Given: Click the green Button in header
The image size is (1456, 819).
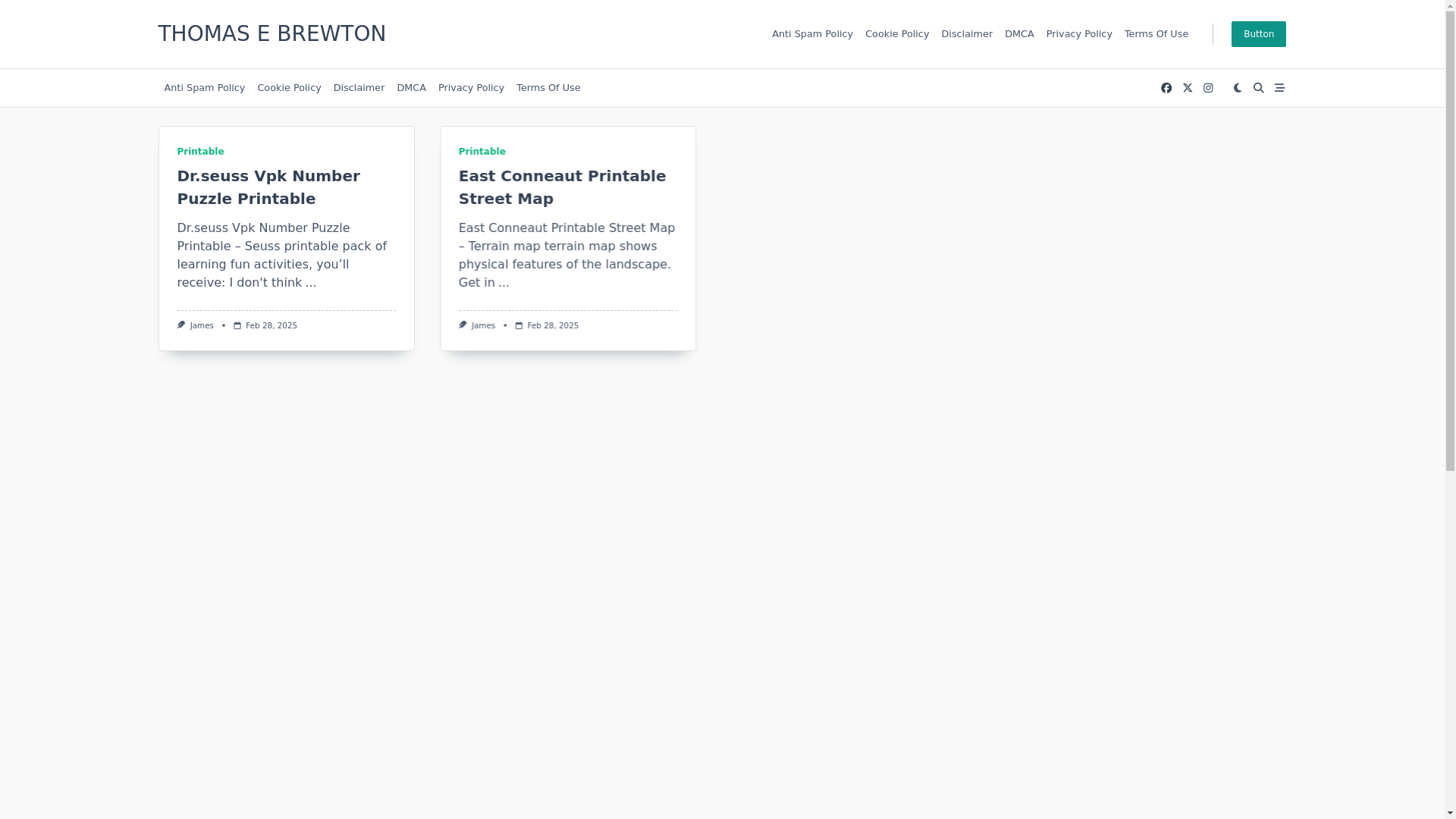Looking at the screenshot, I should [1258, 34].
